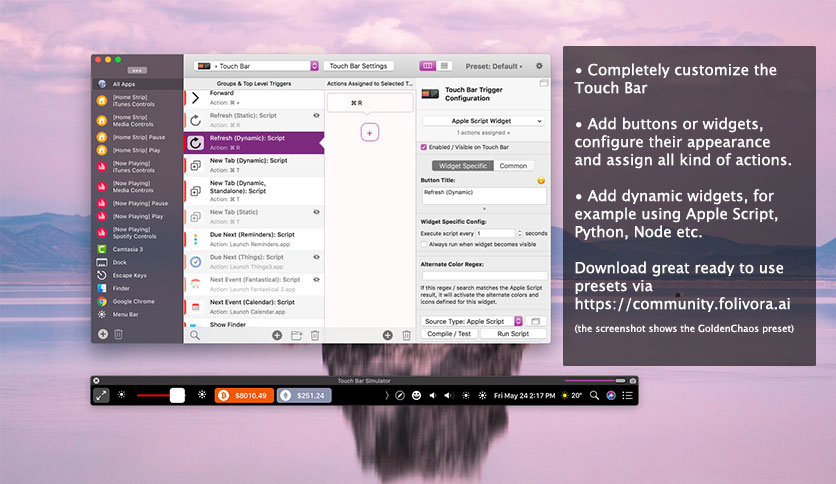Switch to Widget Specific tab

pos(463,166)
